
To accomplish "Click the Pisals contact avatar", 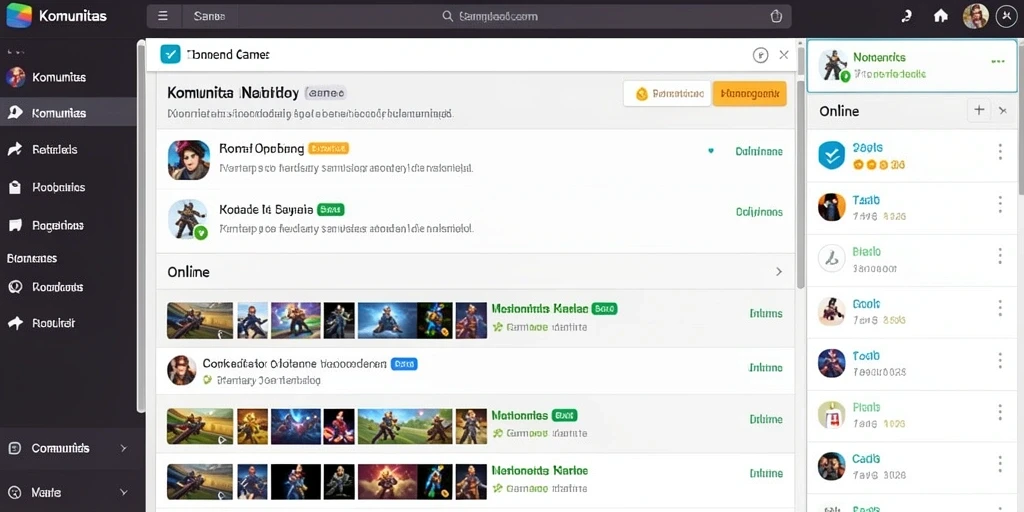I will pyautogui.click(x=832, y=415).
